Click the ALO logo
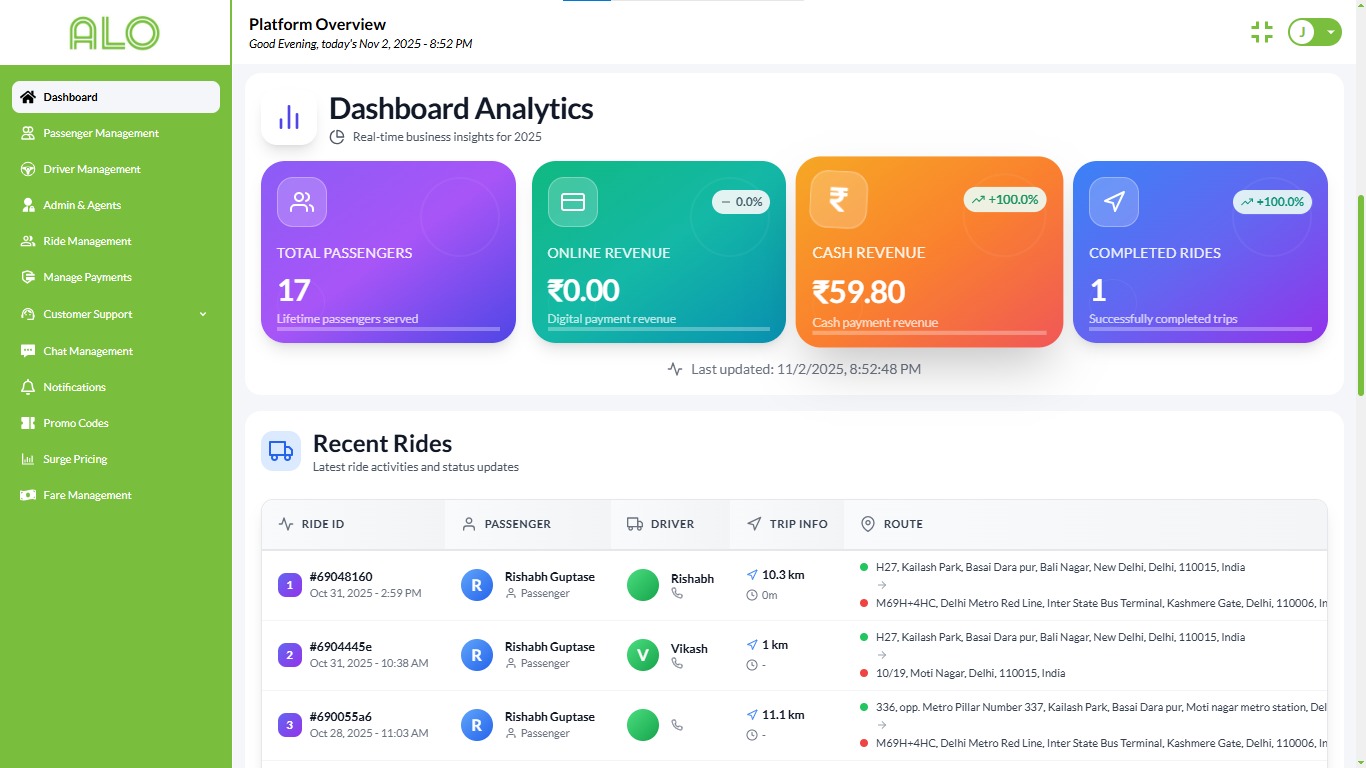This screenshot has height=768, width=1366. click(x=114, y=33)
